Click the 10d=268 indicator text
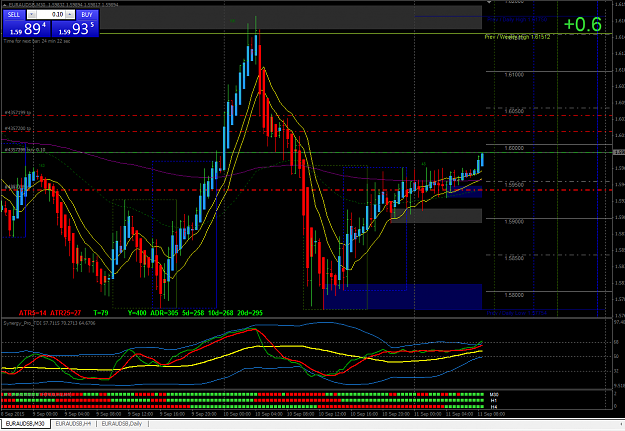 pyautogui.click(x=220, y=313)
